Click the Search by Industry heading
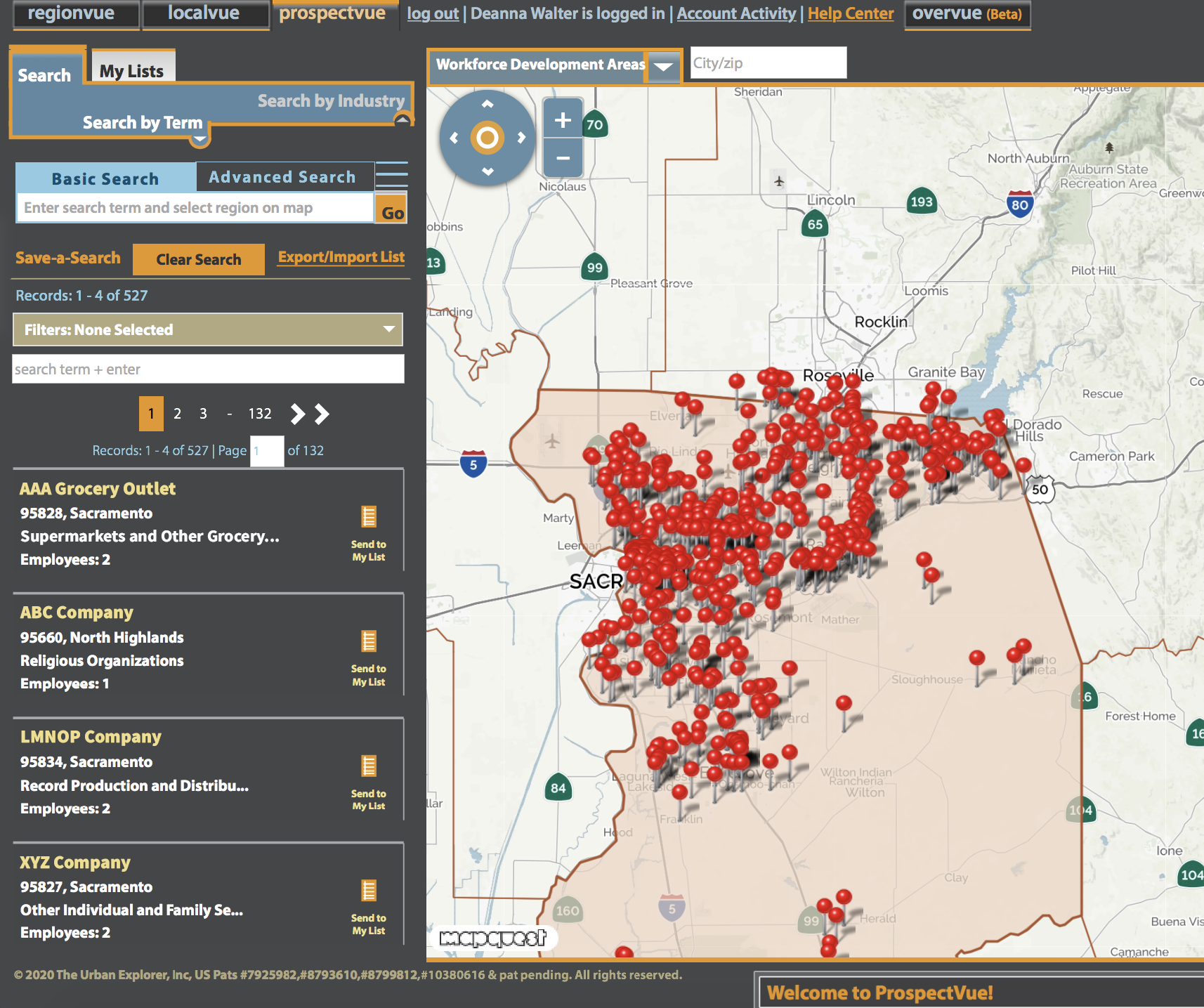 332,100
